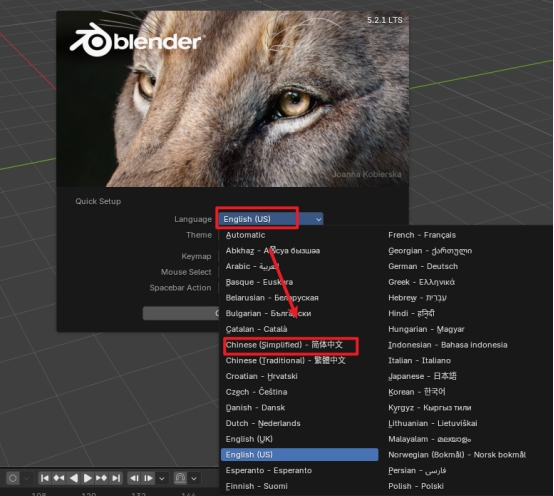Choose Finnish - Suomi
The image size is (554, 496).
coord(299,486)
